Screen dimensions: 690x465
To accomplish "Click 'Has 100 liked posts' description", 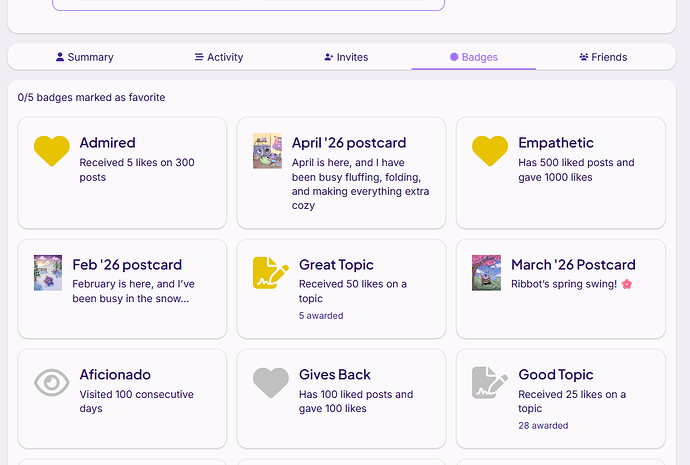I will pyautogui.click(x=356, y=401).
